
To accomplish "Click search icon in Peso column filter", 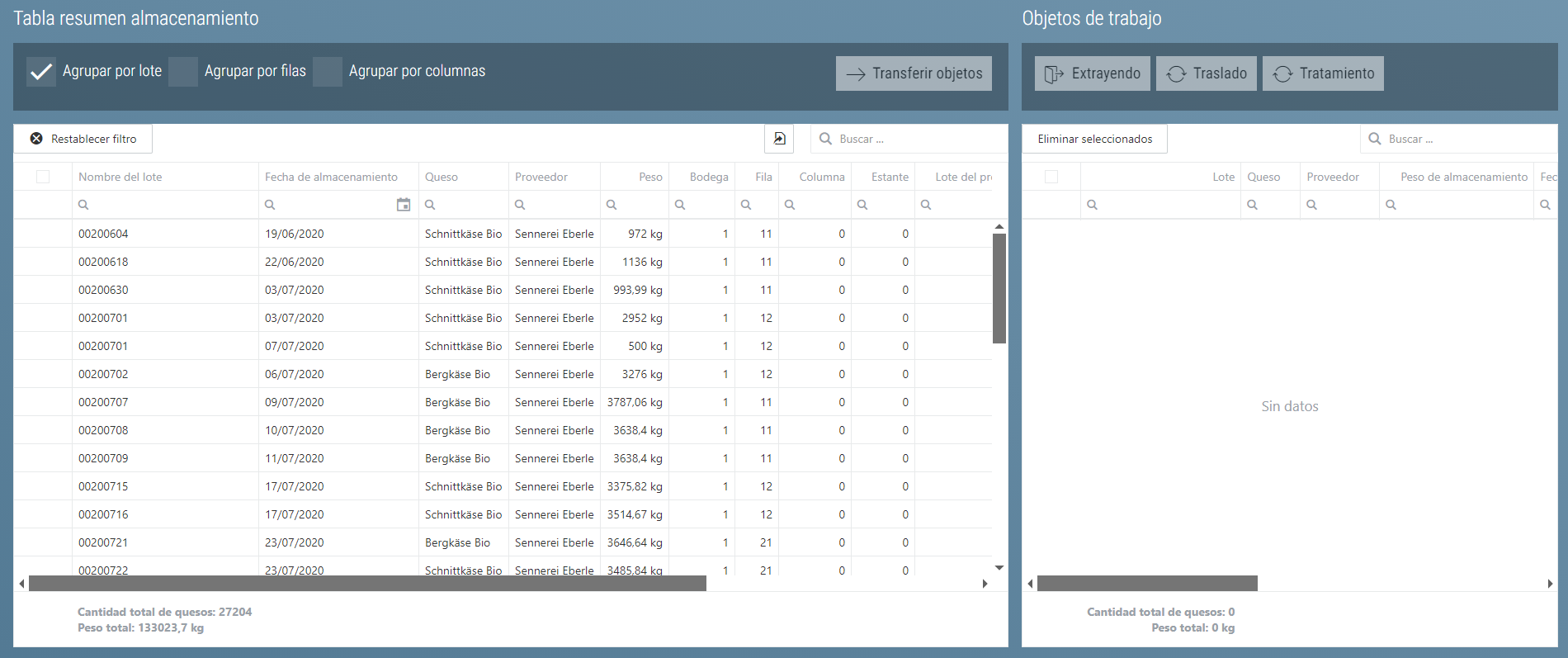I will click(612, 205).
